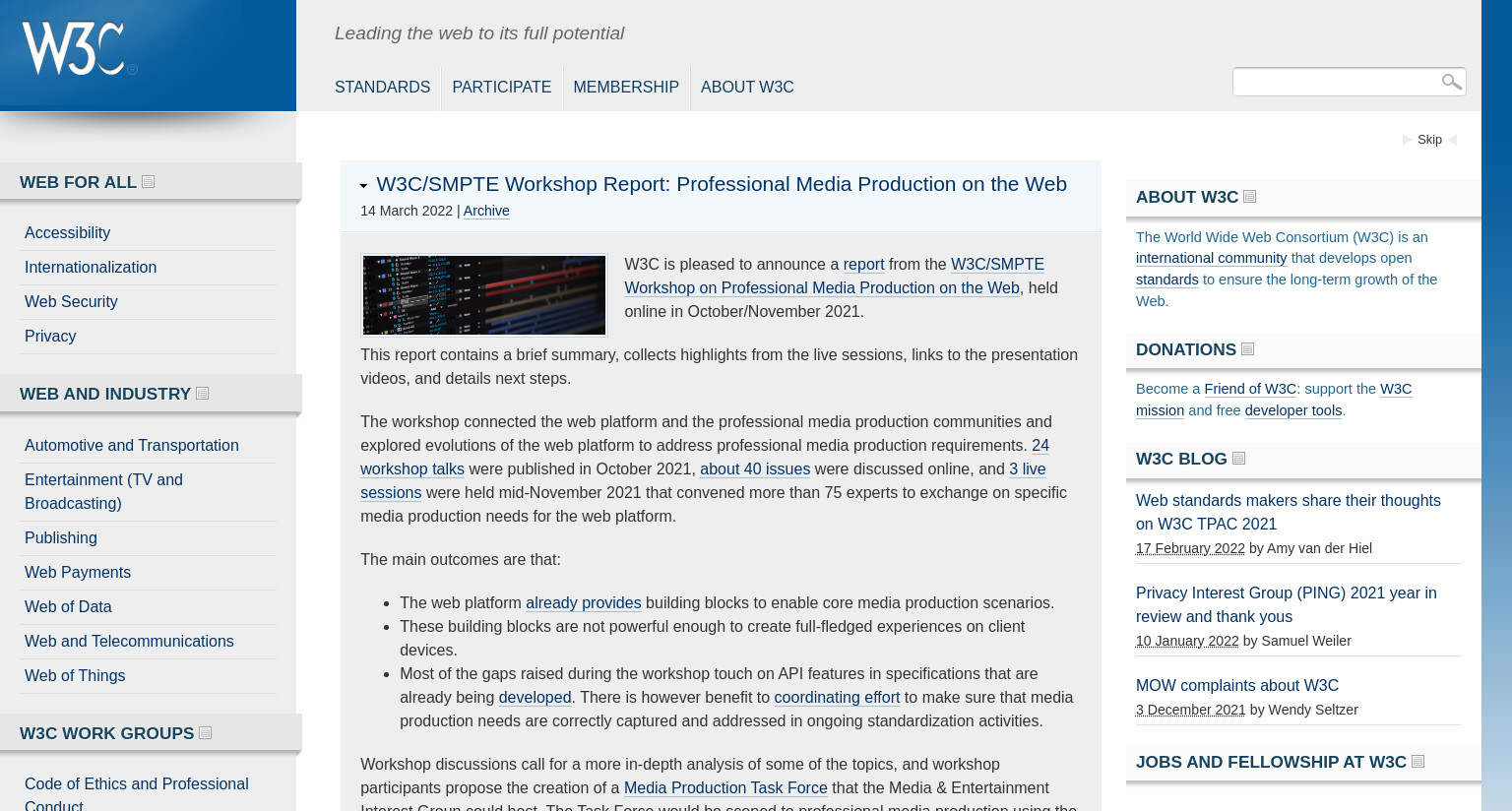The width and height of the screenshot is (1512, 811).
Task: Open the W3C/SMPTE Workshop Report headline
Action: point(722,184)
